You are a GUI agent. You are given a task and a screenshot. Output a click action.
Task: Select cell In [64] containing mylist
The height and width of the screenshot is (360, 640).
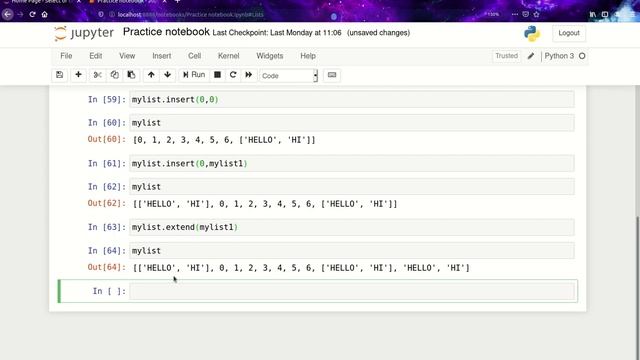[352, 251]
